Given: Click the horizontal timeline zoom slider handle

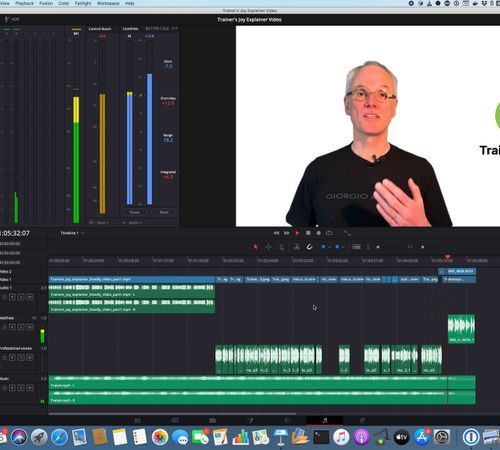Looking at the screenshot, I should pos(422,247).
